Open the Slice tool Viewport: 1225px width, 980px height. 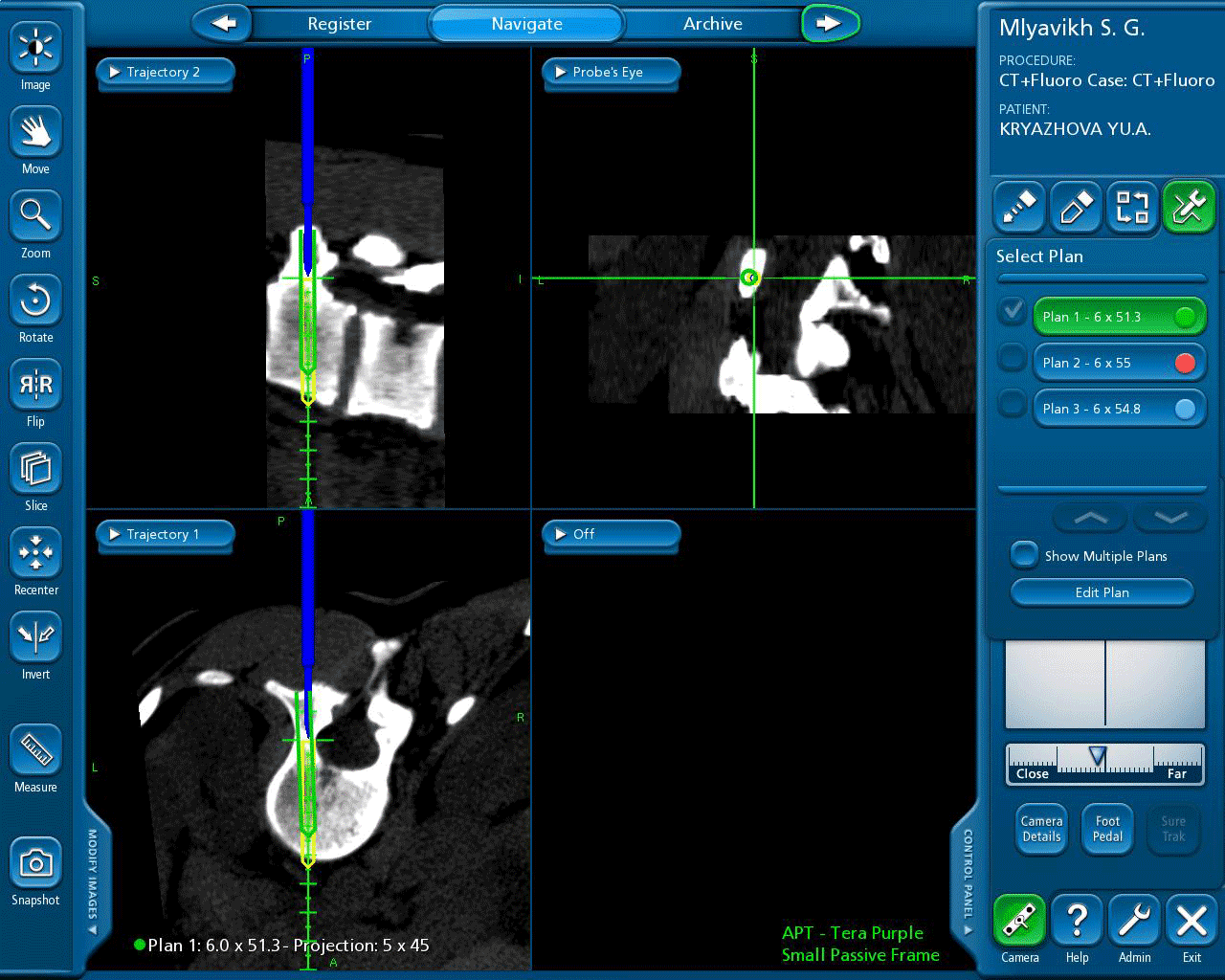pos(35,469)
